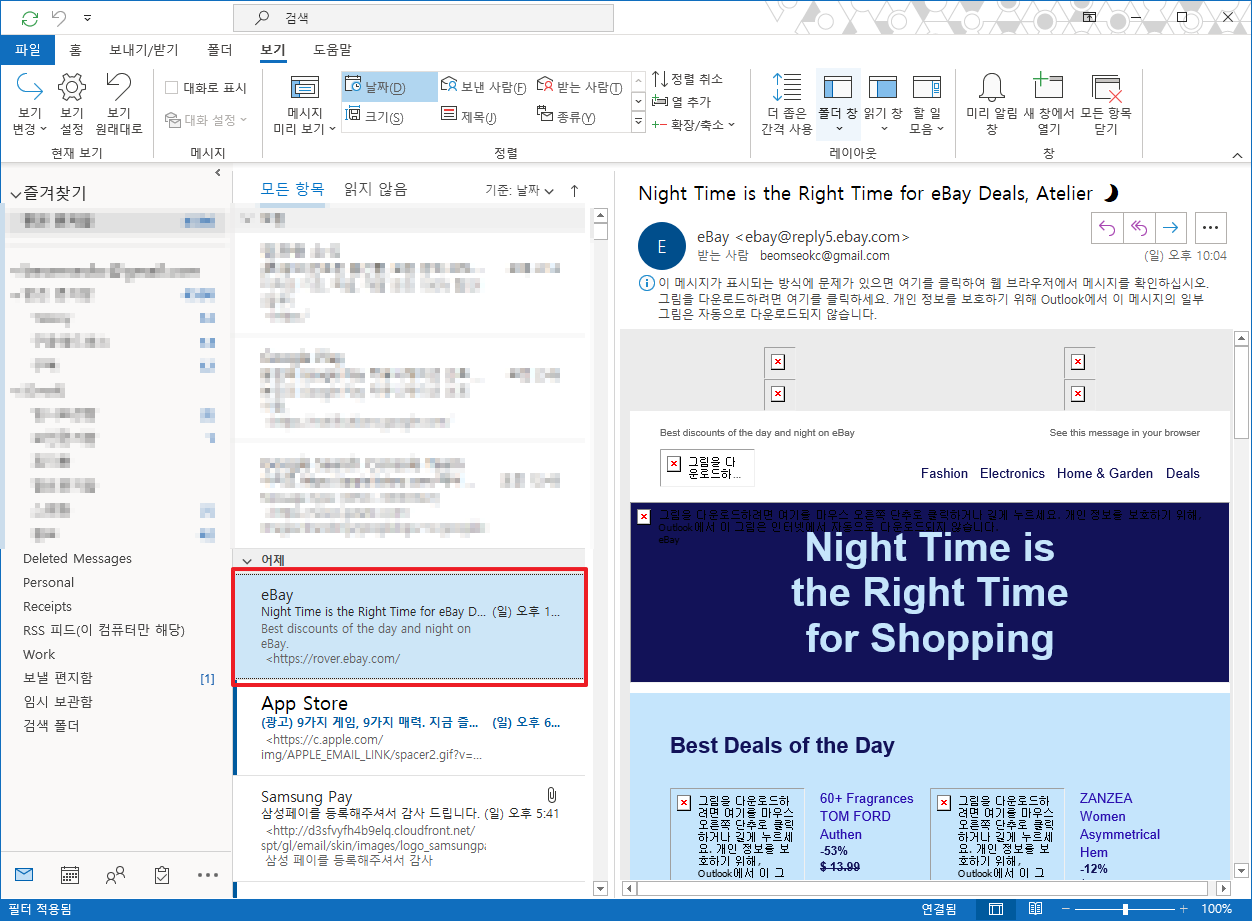Toggle sort order arrow in message list
The width and height of the screenshot is (1252, 921).
coord(574,190)
